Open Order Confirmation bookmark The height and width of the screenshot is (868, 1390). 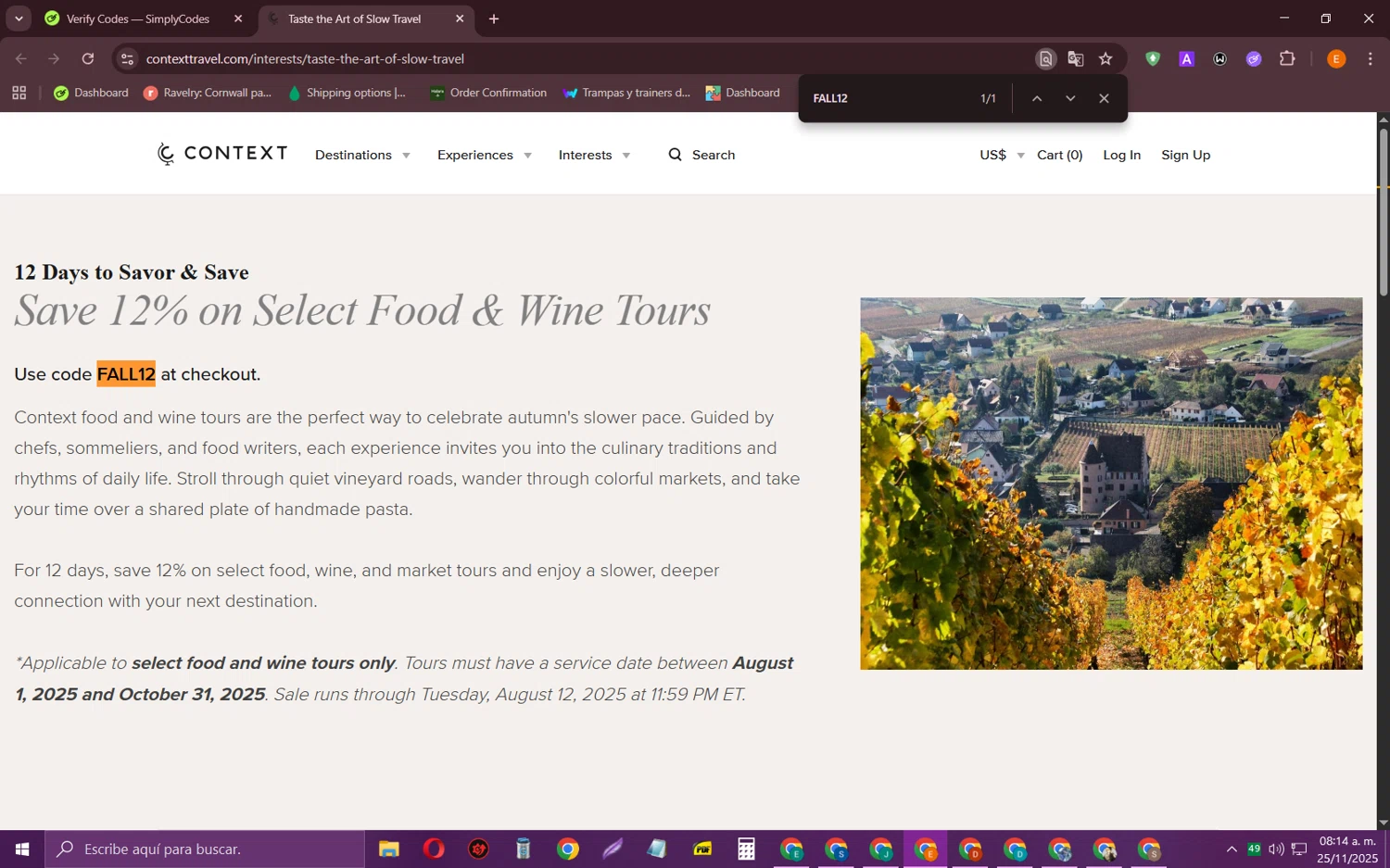[x=488, y=93]
